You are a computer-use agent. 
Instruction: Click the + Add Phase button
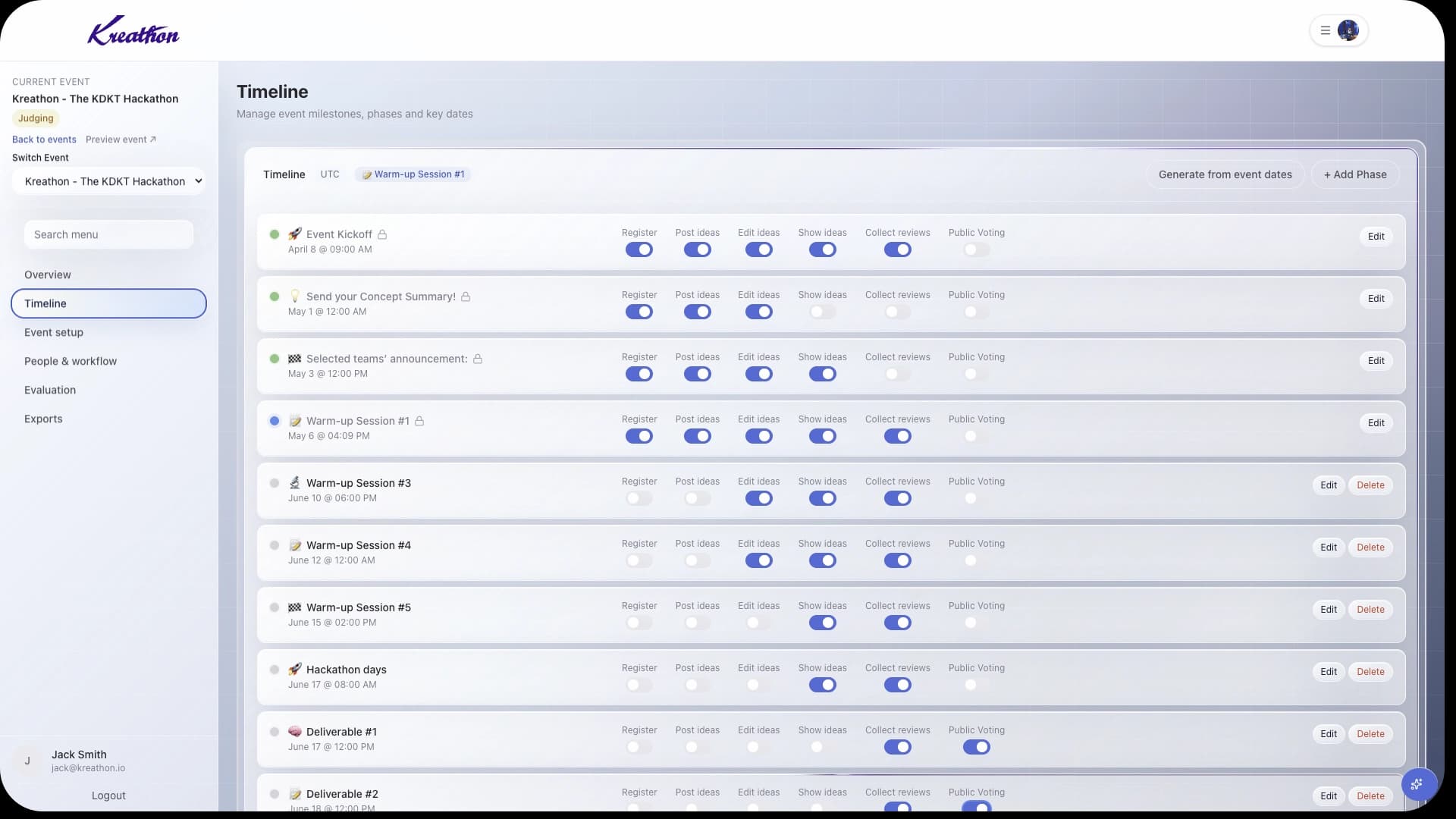[1355, 174]
